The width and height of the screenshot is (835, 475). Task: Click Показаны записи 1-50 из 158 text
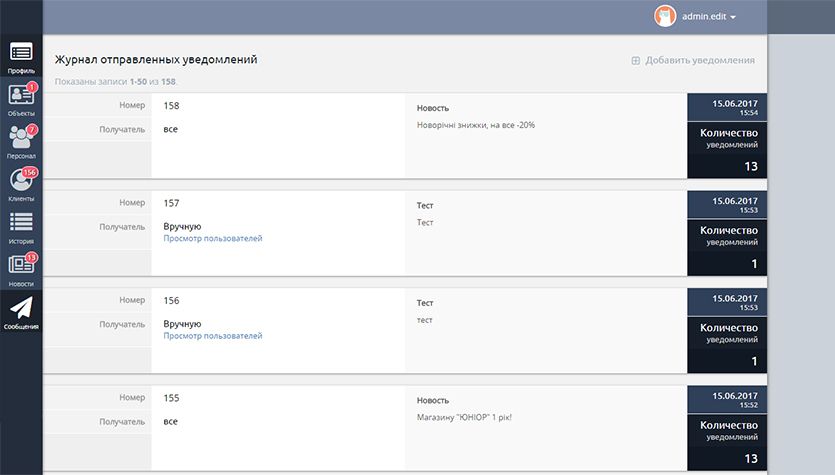click(115, 81)
